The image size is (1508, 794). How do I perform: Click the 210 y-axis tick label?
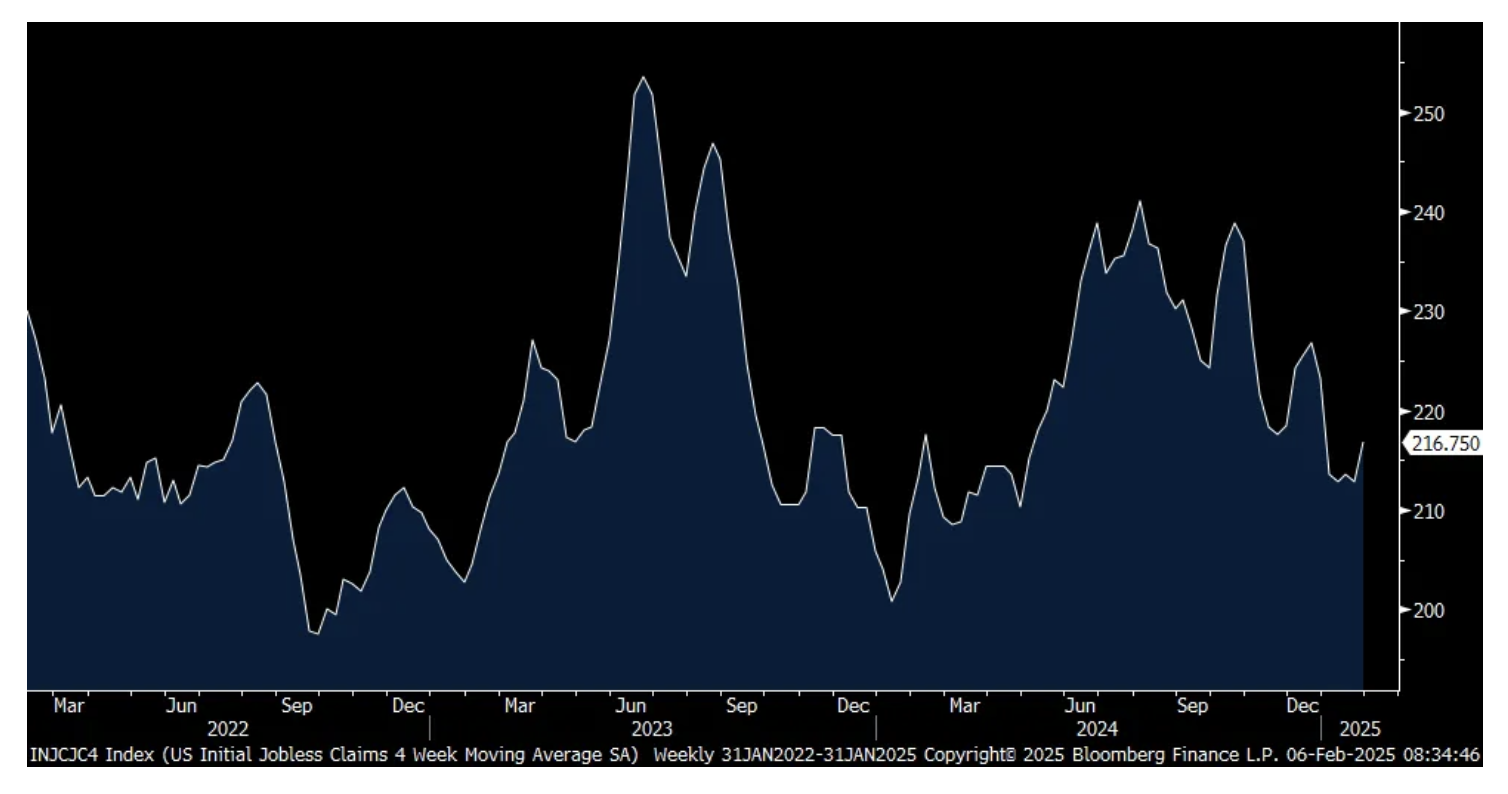(x=1430, y=511)
